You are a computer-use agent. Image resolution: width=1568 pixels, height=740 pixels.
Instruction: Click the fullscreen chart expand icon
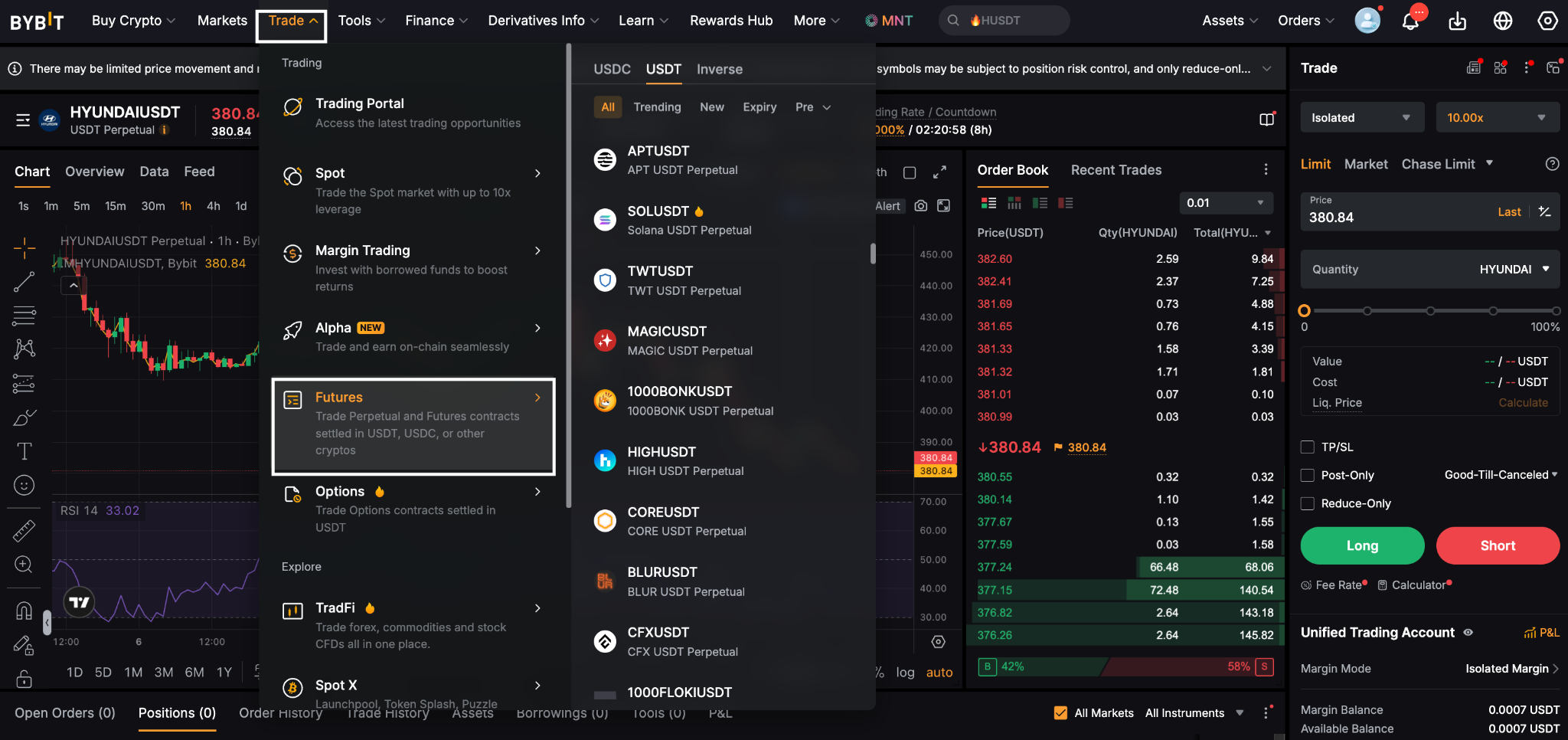coord(940,172)
